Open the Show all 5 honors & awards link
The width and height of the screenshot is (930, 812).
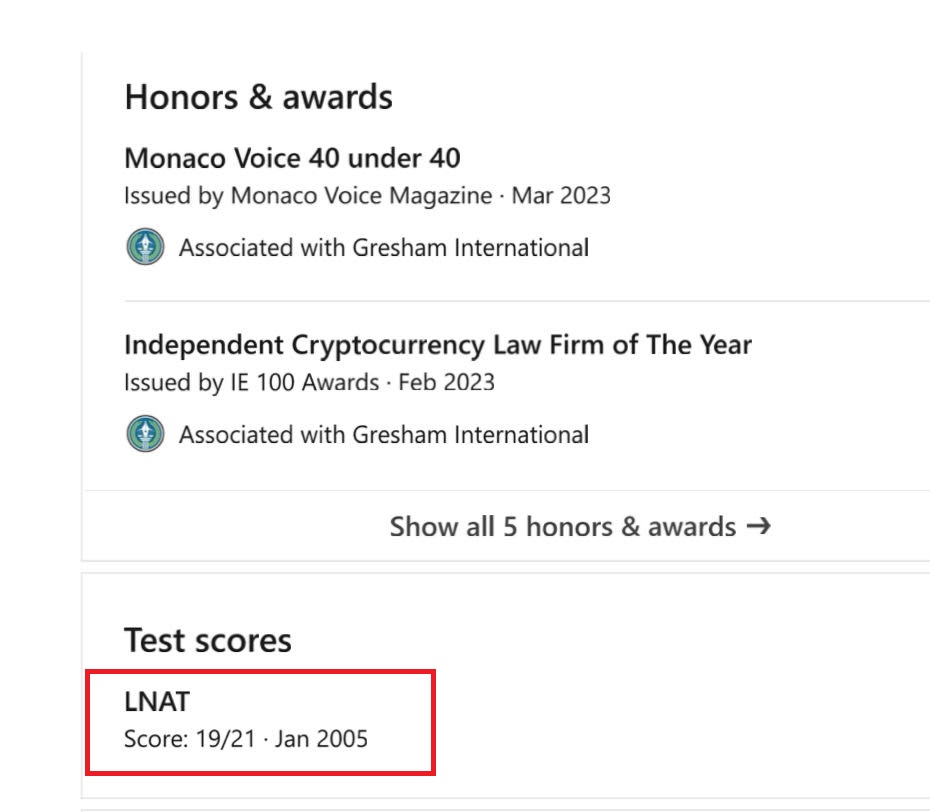point(579,526)
